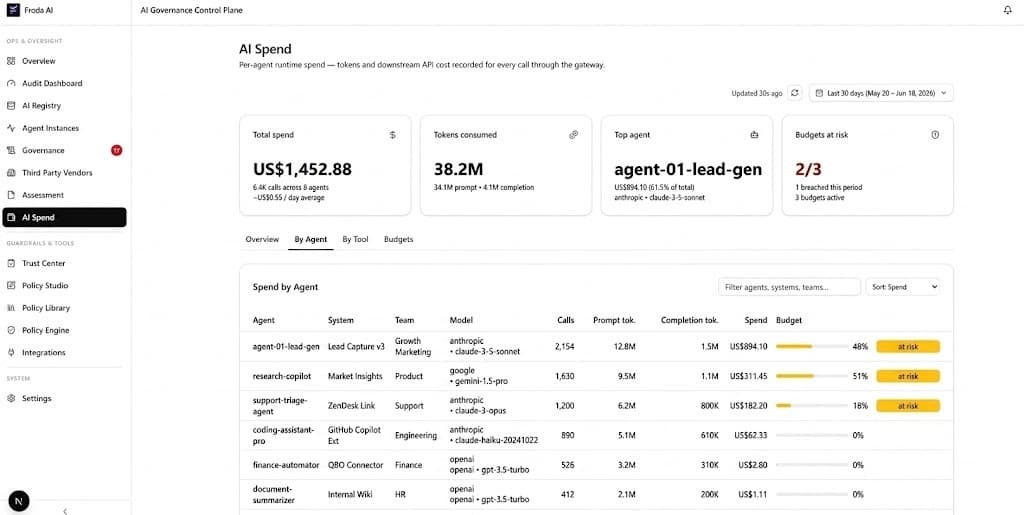Click the Internal Wiki system cell
1024x515 pixels.
351,495
